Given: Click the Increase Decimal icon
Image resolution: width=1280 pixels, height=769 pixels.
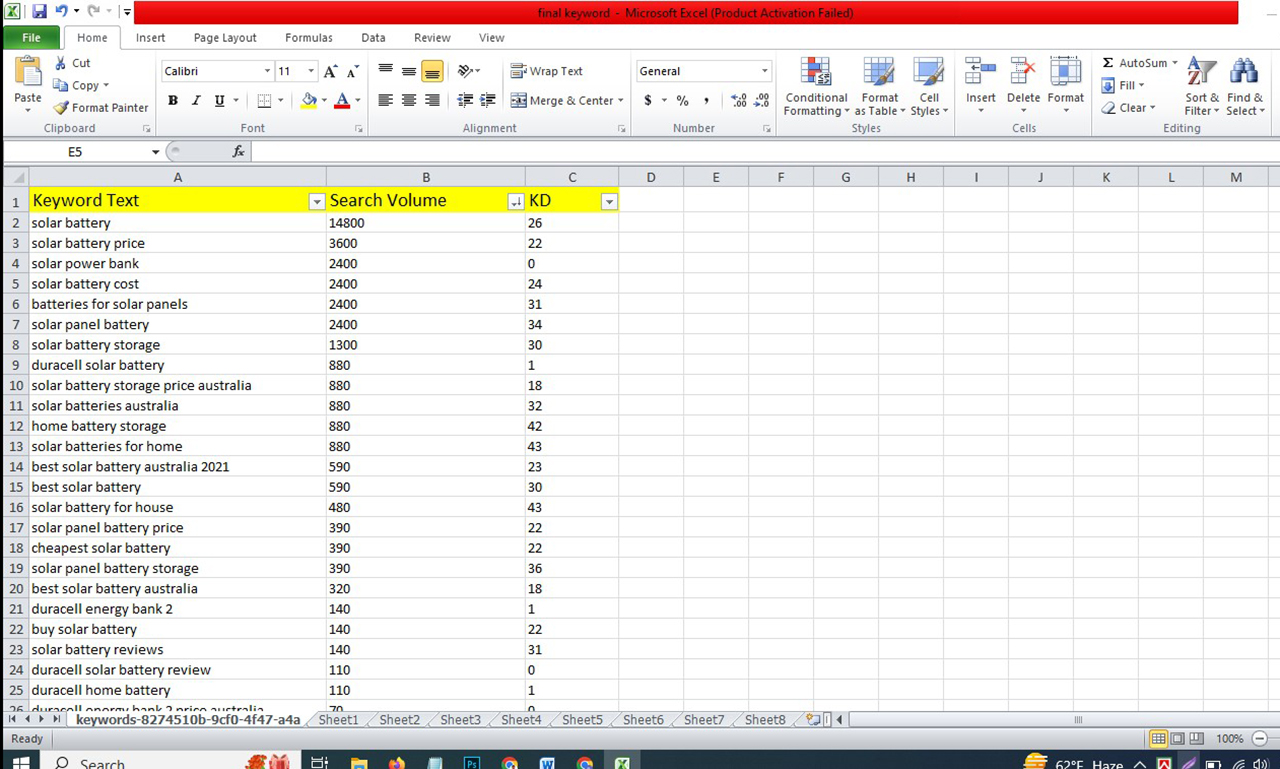Looking at the screenshot, I should click(740, 101).
